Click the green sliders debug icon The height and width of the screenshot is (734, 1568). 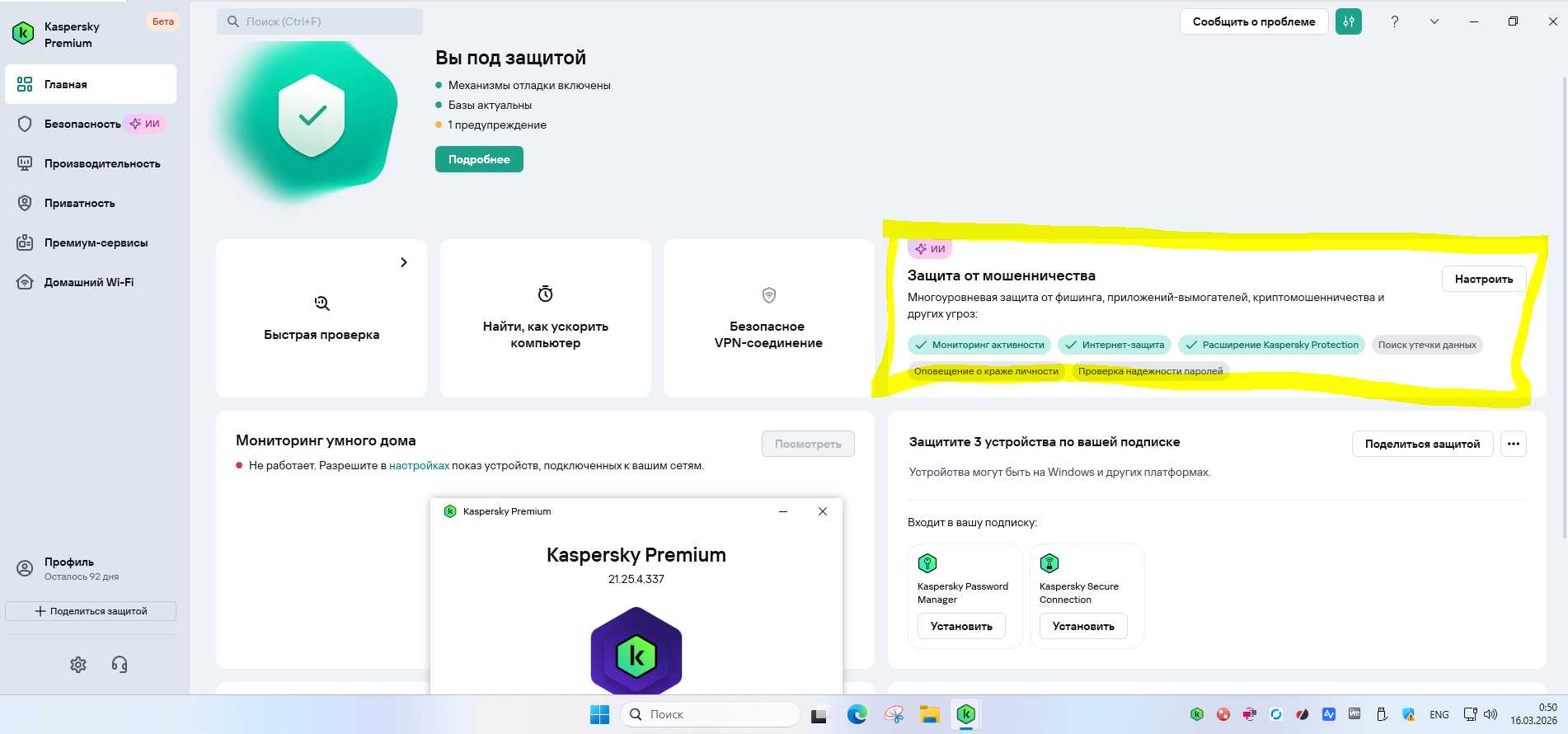(1349, 21)
